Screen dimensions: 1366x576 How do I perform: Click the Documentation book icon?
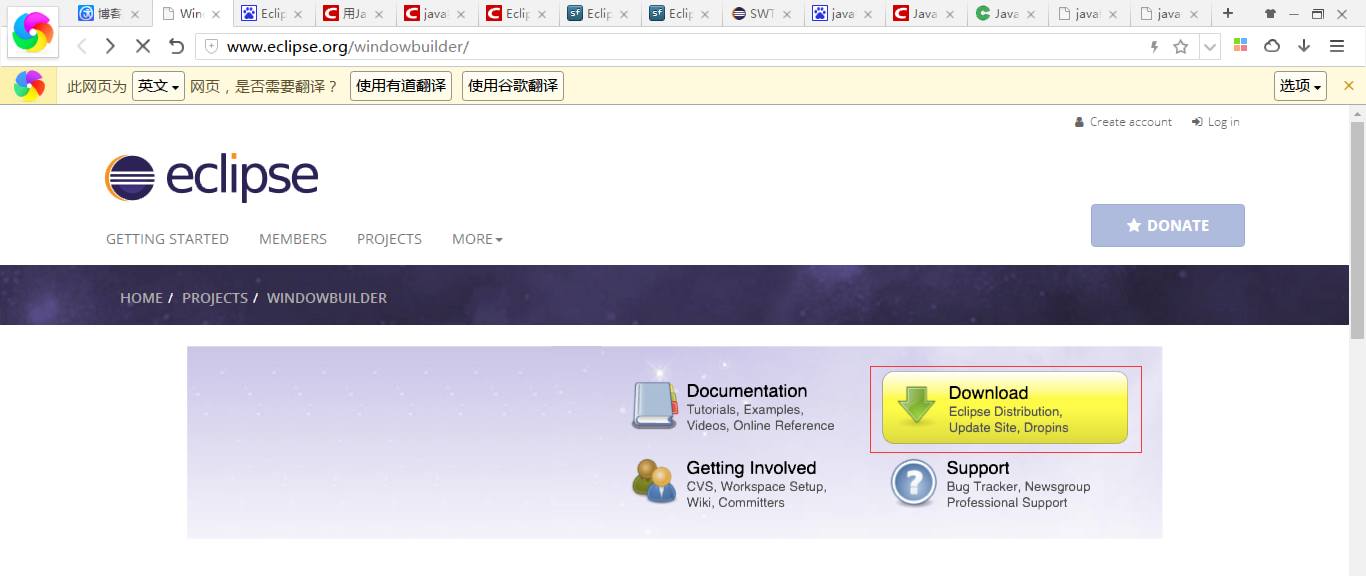654,406
